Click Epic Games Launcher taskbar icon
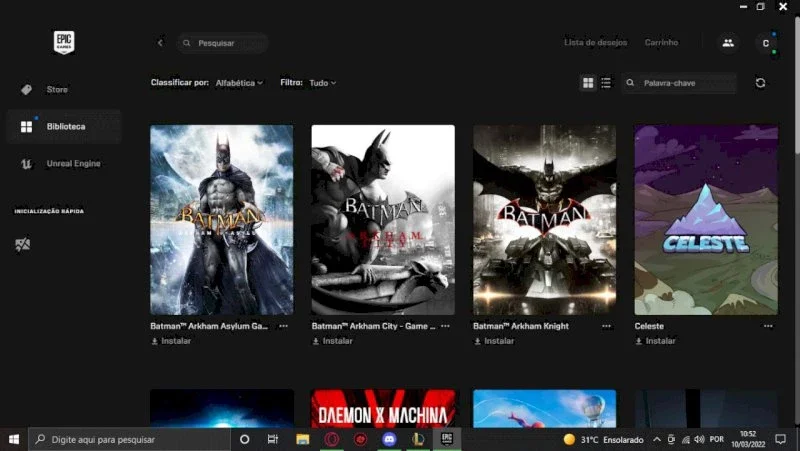Viewport: 800px width, 451px height. point(447,439)
